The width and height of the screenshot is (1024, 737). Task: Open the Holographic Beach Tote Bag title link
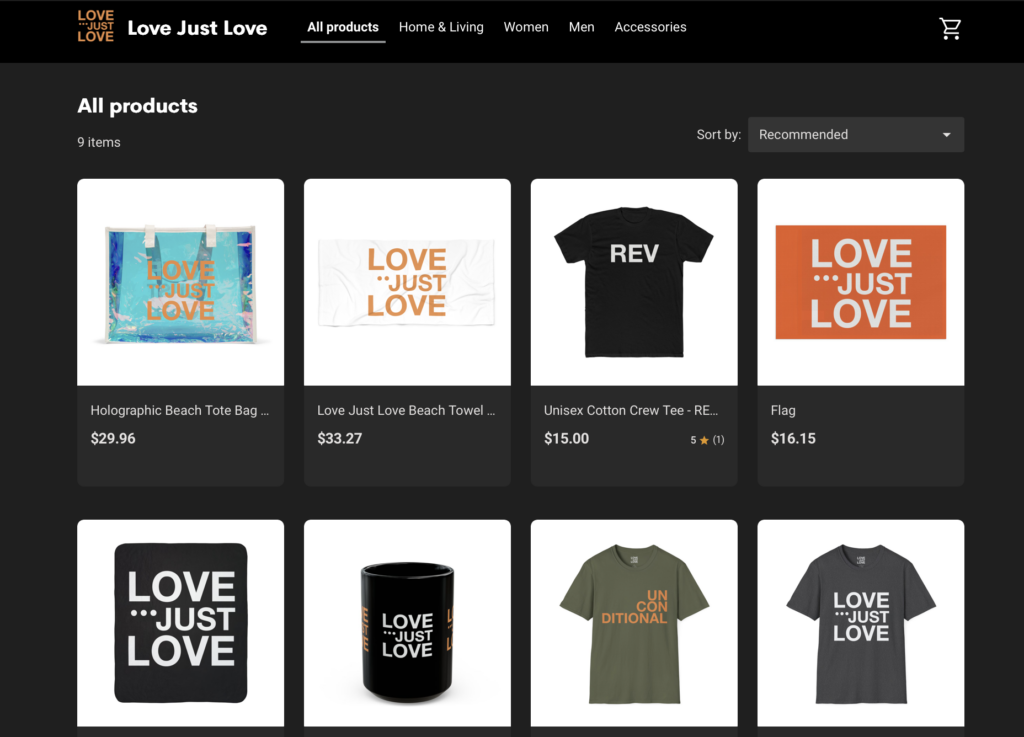180,410
